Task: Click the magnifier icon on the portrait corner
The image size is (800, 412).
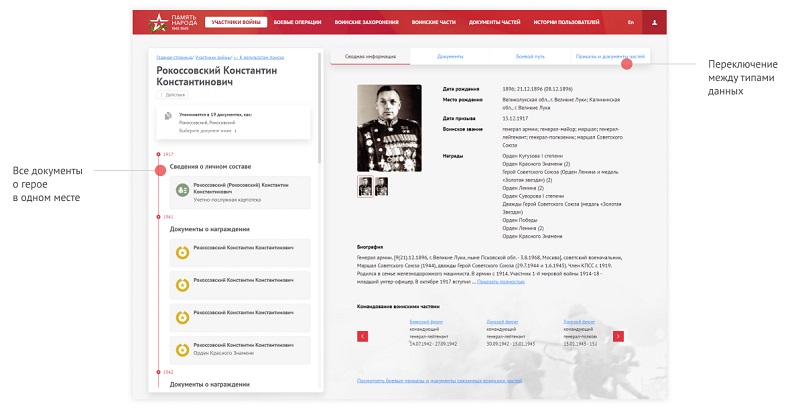Action: click(418, 89)
